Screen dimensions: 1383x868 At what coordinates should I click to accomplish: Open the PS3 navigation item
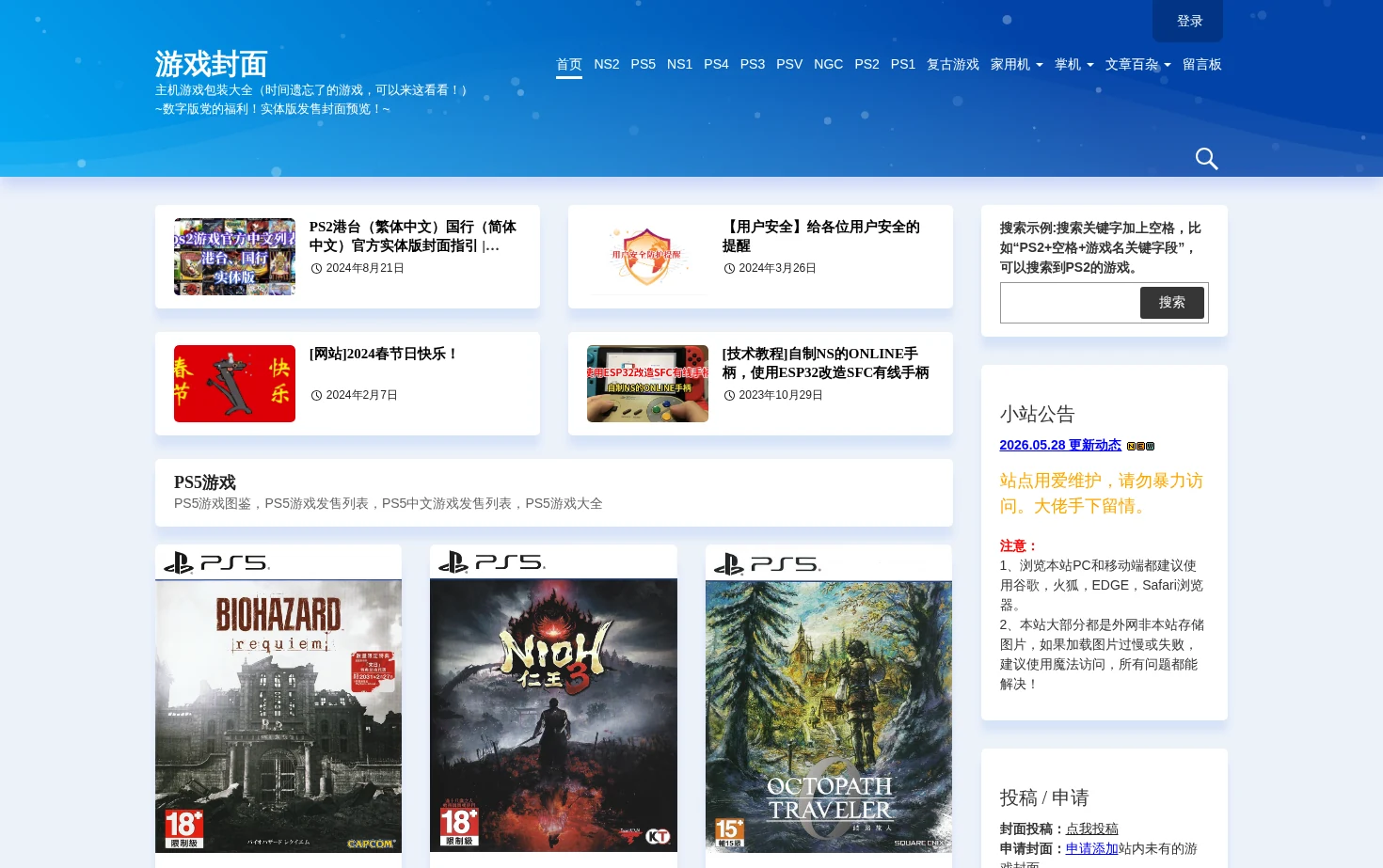753,64
